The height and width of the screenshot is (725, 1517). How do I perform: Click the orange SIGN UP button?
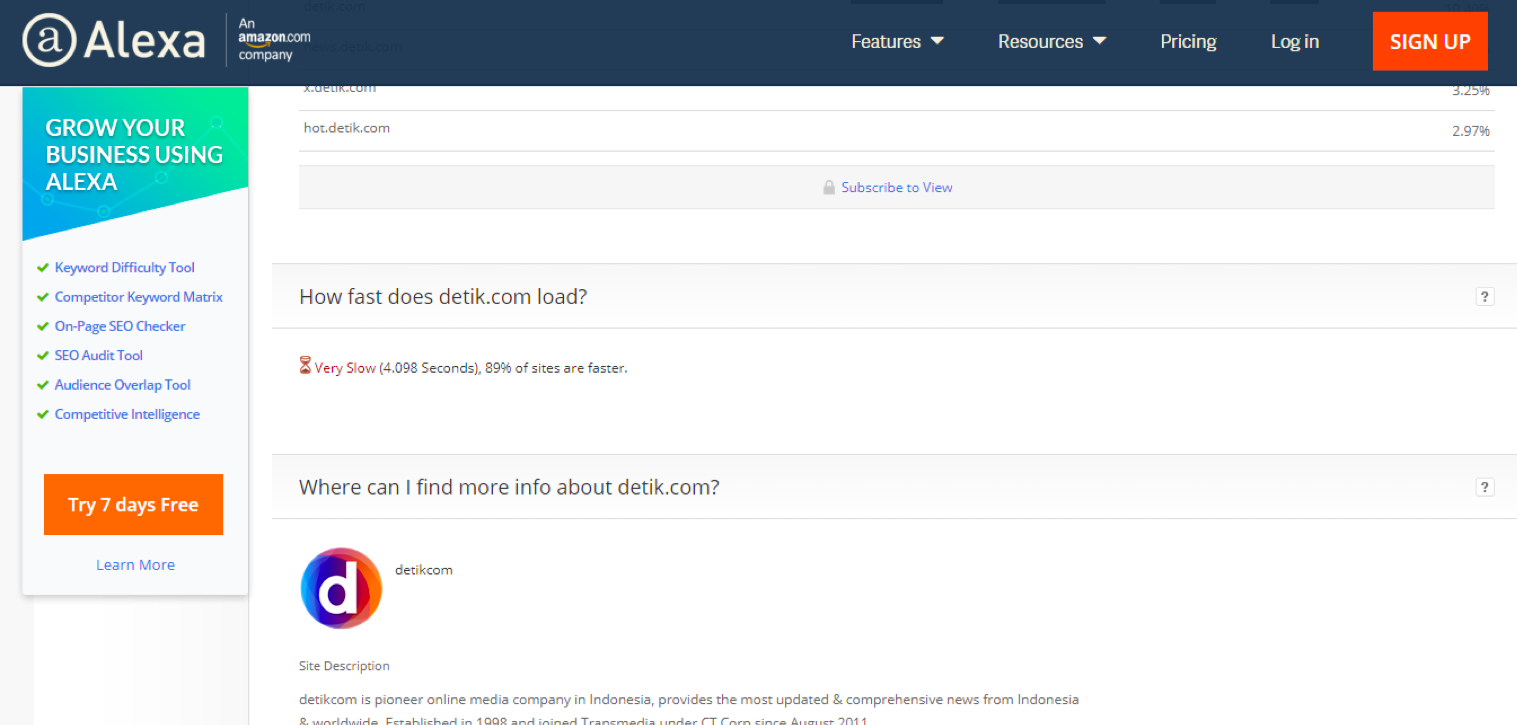(1430, 41)
